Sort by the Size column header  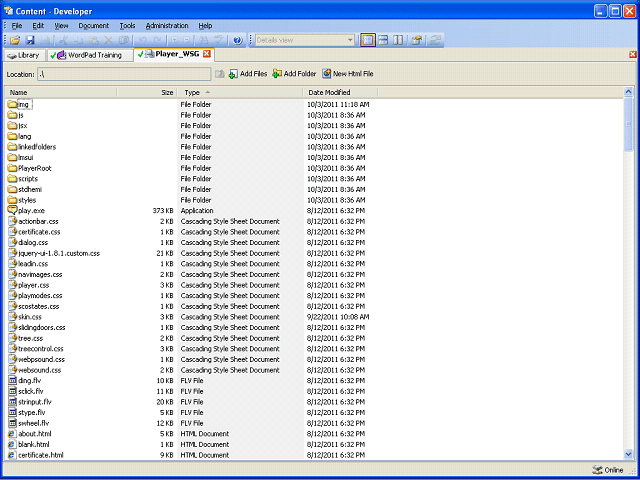(x=147, y=93)
